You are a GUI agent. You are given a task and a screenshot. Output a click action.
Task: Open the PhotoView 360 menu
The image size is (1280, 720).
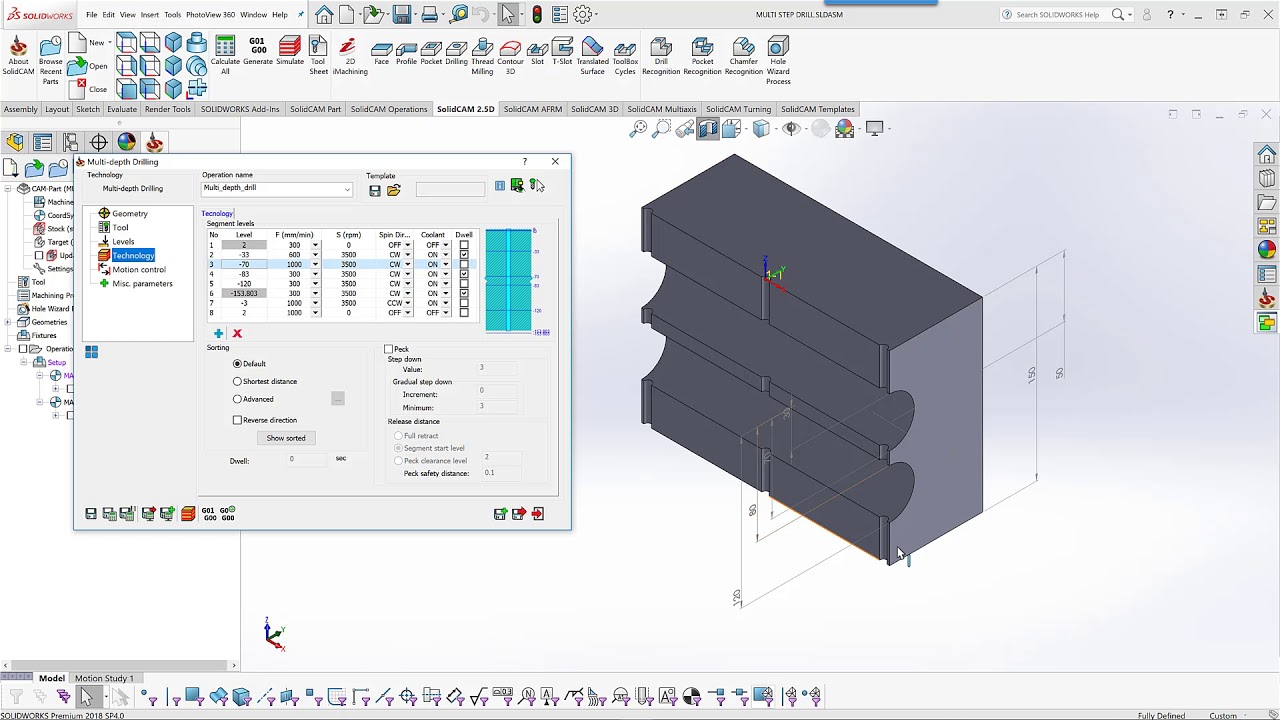210,15
